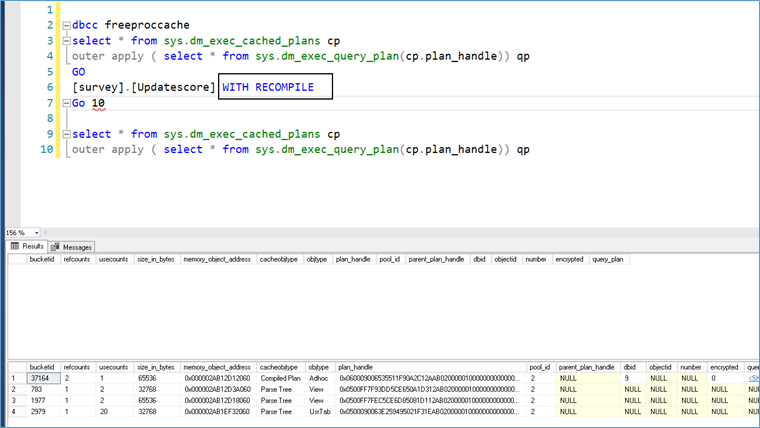This screenshot has height=428, width=760.
Task: Click line number 8 in the gutter
Action: pos(50,118)
